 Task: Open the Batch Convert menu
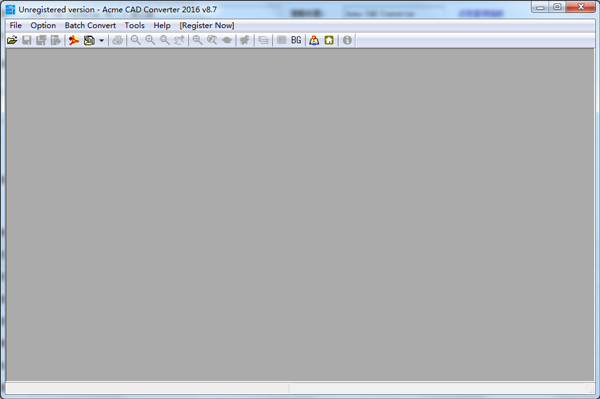(90, 25)
